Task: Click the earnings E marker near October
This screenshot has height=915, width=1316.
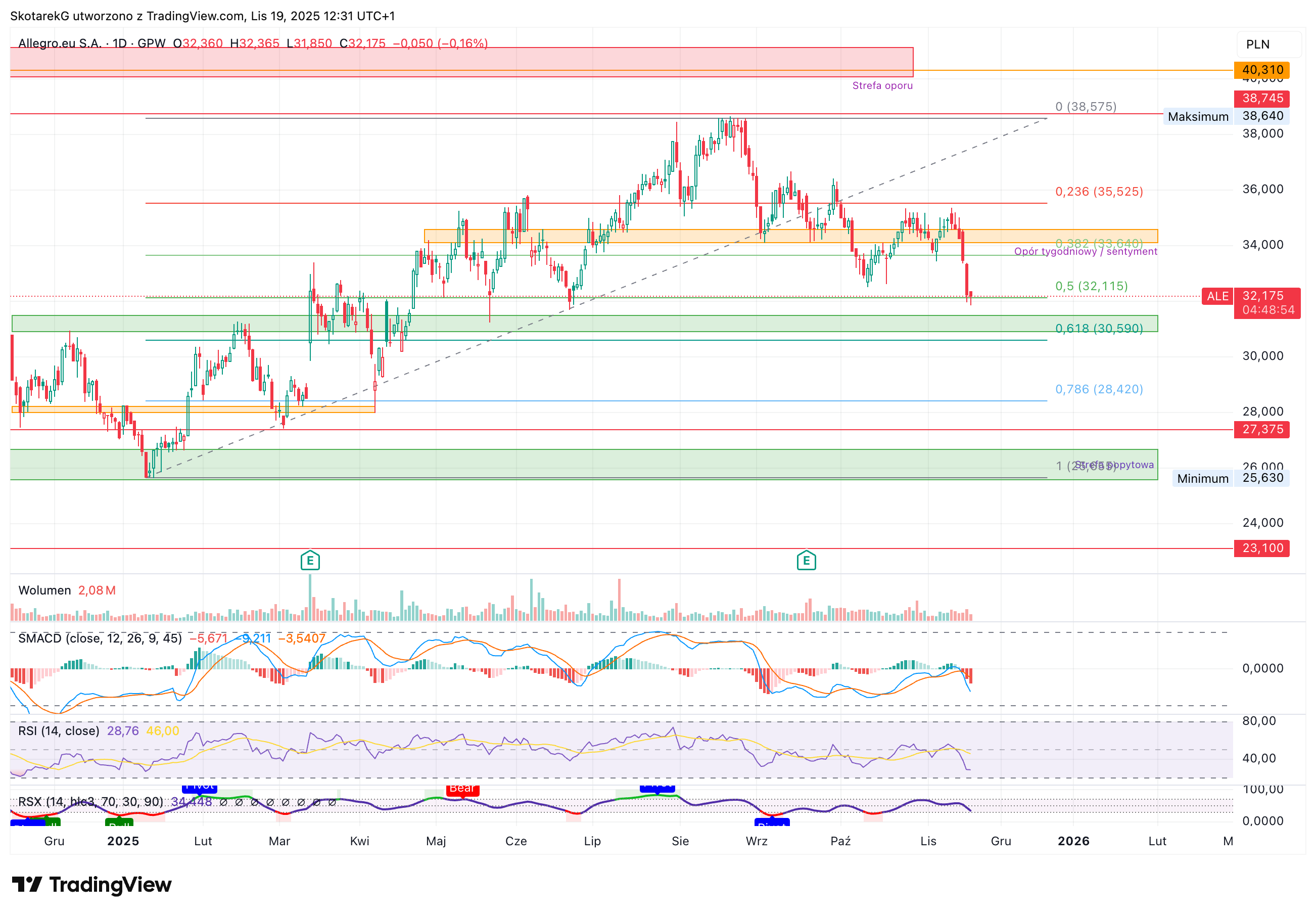Action: [806, 560]
